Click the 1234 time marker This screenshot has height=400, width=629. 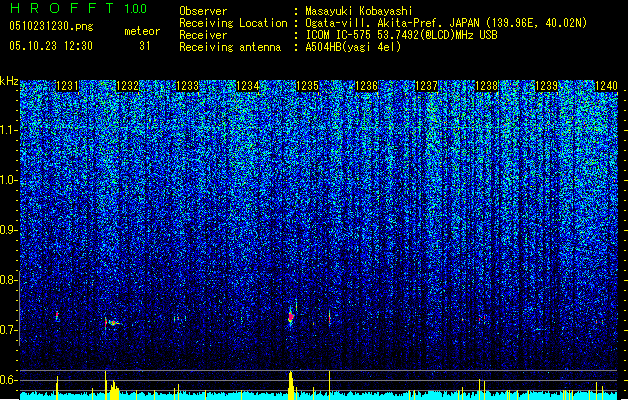(x=248, y=86)
